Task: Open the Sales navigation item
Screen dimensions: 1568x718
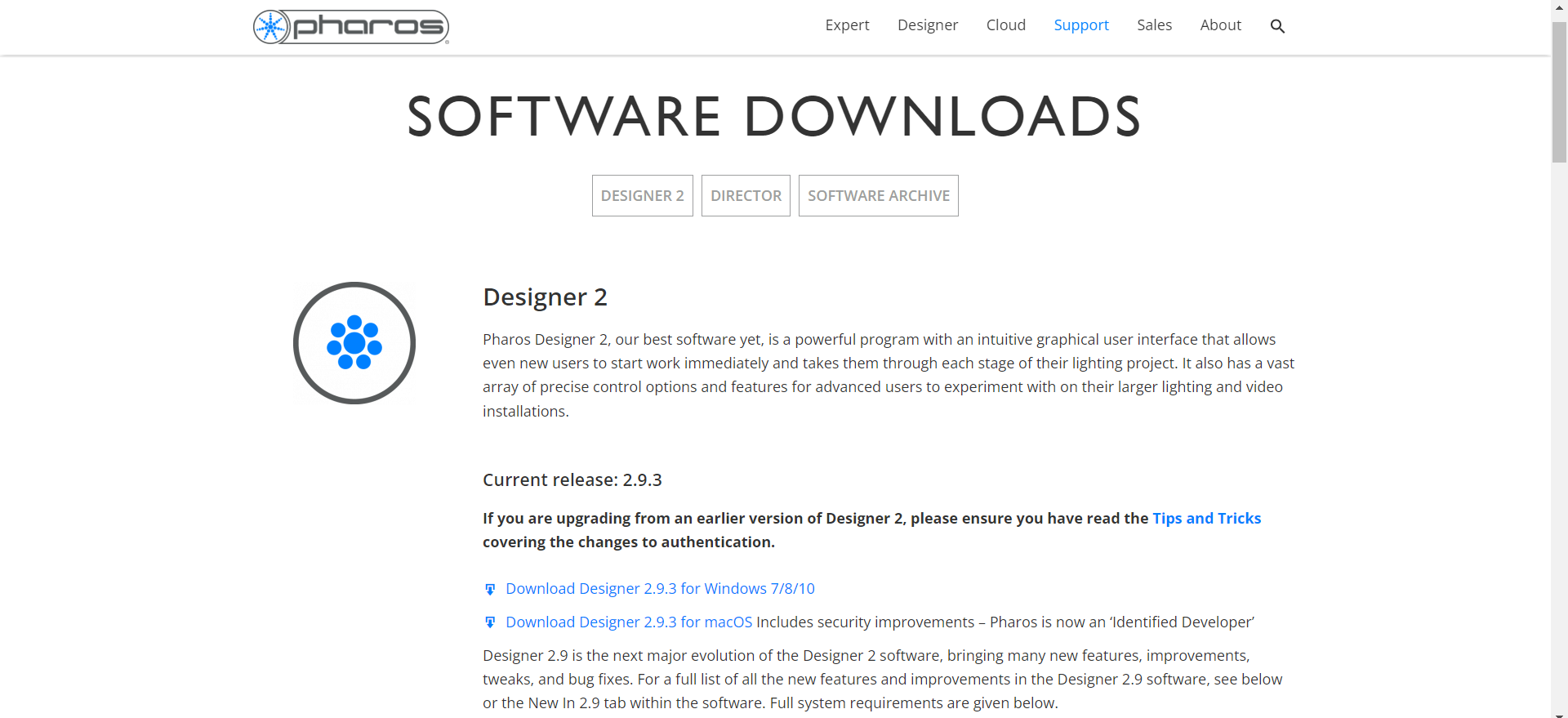Action: (1154, 25)
